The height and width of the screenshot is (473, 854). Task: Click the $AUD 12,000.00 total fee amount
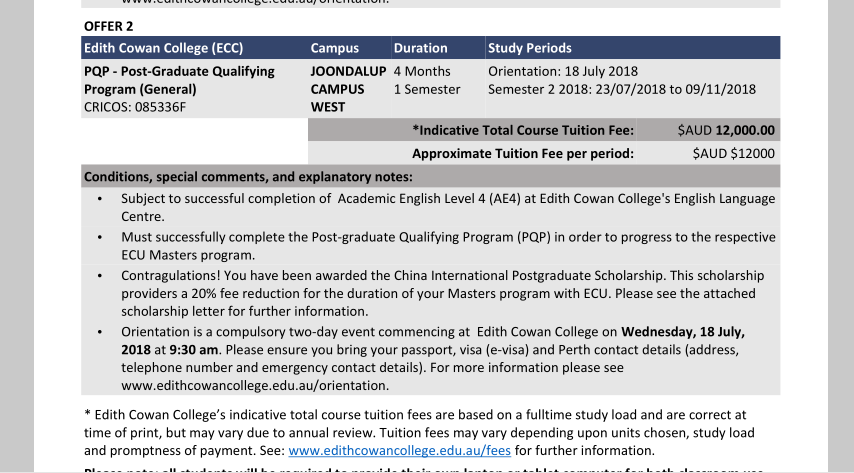[726, 130]
